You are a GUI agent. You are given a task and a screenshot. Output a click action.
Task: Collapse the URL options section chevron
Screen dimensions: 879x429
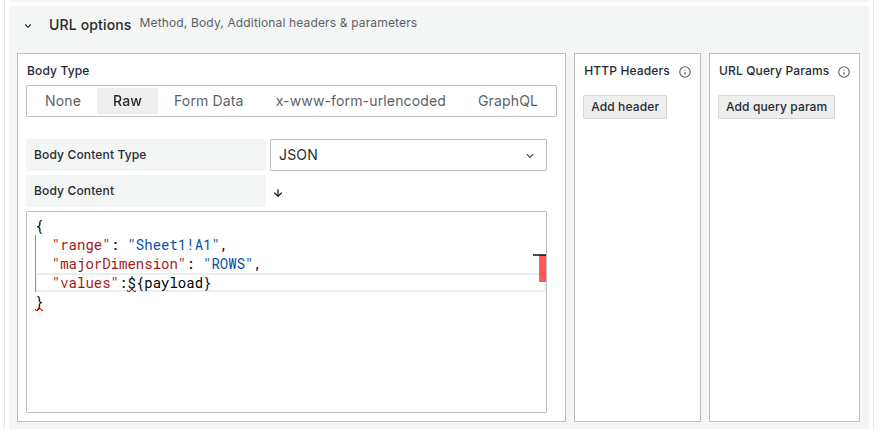point(27,24)
